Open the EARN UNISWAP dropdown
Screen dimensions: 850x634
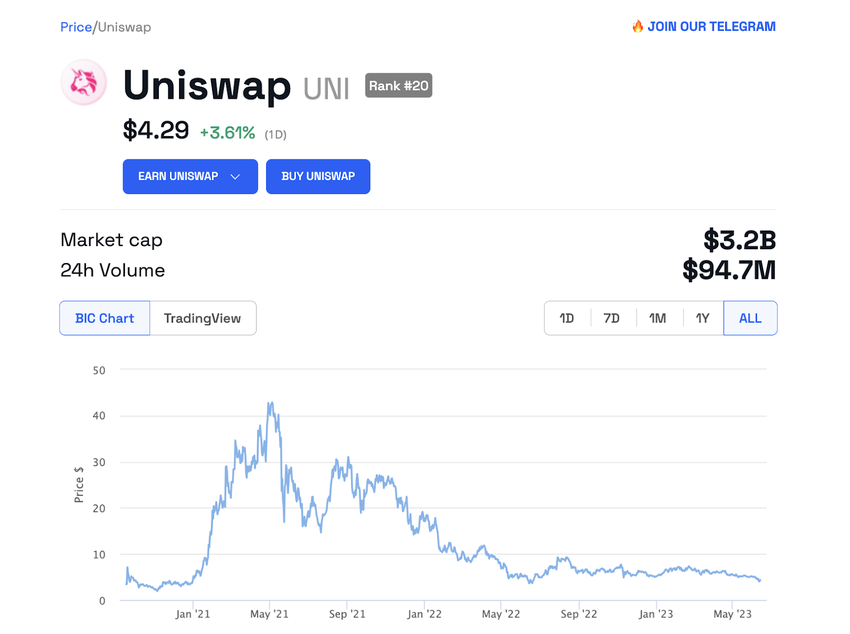pyautogui.click(x=190, y=176)
